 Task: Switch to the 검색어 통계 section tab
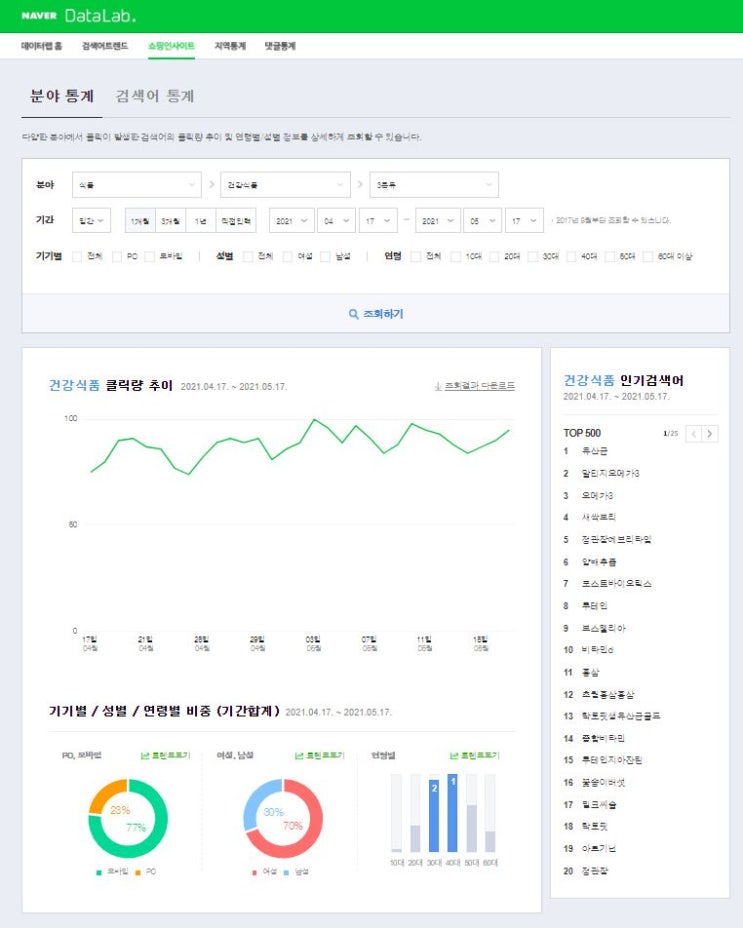(155, 96)
